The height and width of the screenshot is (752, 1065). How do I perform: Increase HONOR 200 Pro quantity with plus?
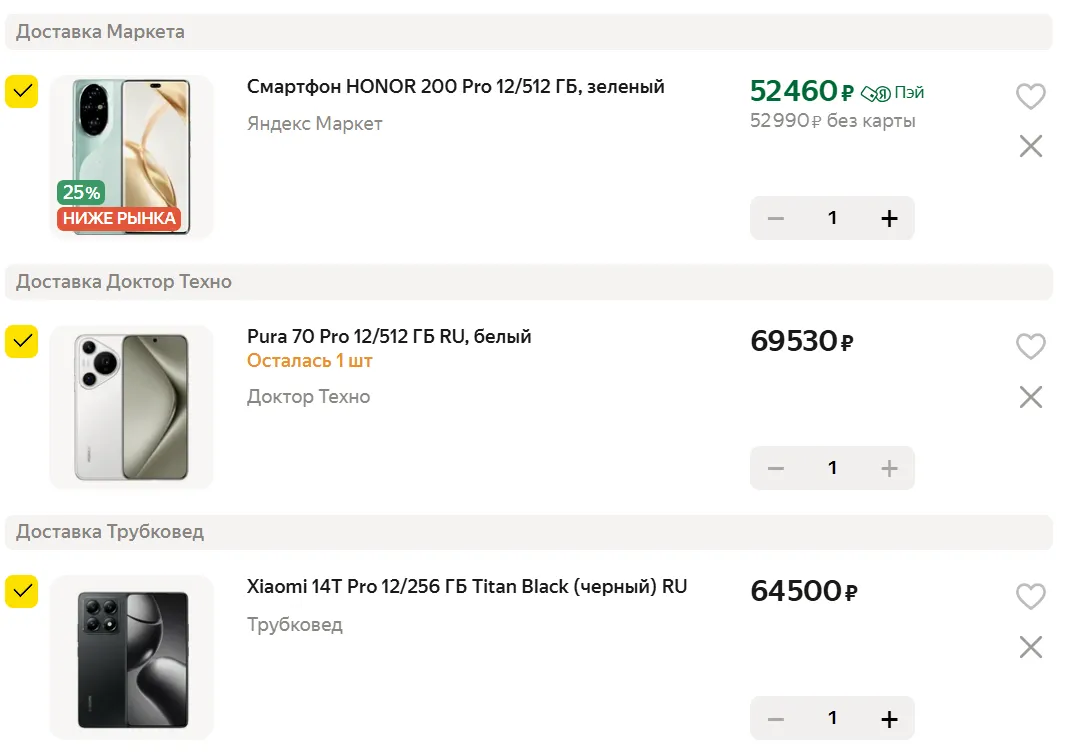tap(889, 218)
